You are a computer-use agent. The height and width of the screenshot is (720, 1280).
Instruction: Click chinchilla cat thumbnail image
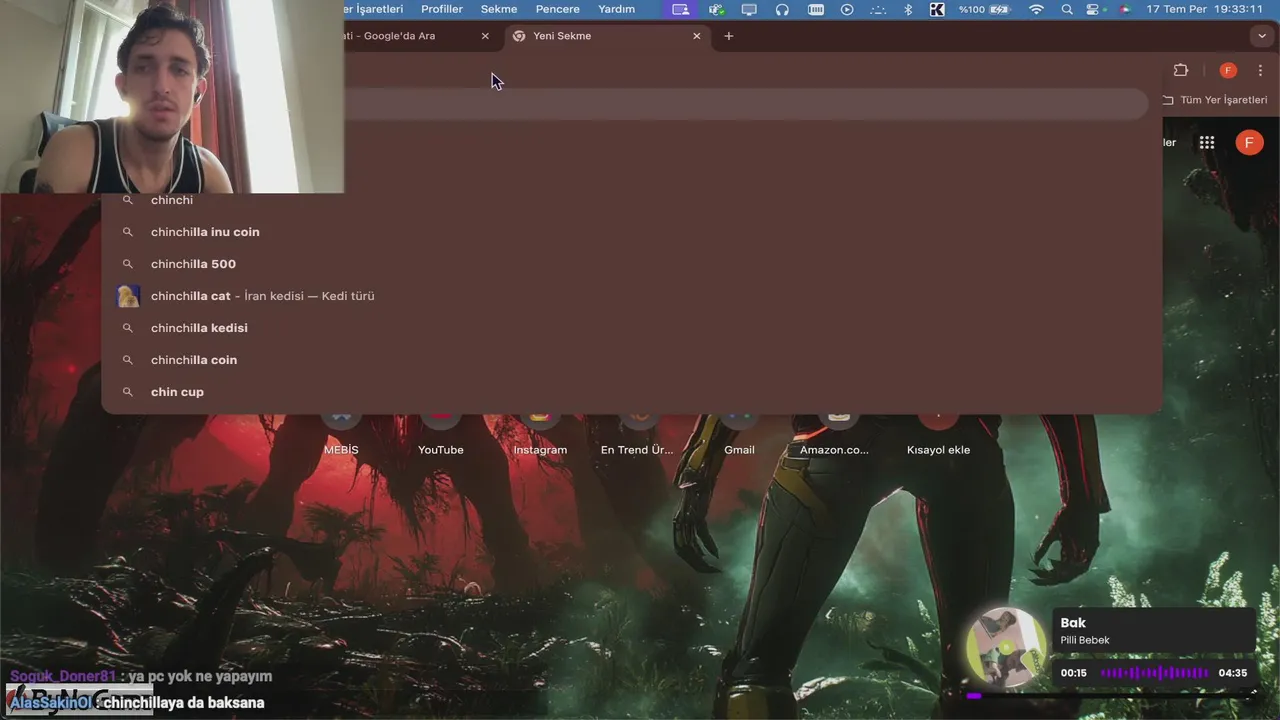(128, 296)
